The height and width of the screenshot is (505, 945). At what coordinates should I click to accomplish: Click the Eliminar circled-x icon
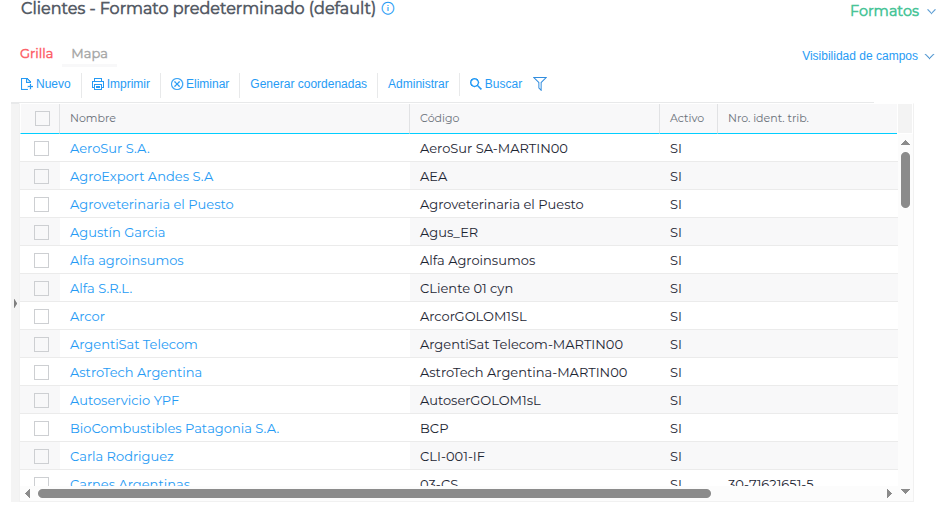tap(177, 84)
